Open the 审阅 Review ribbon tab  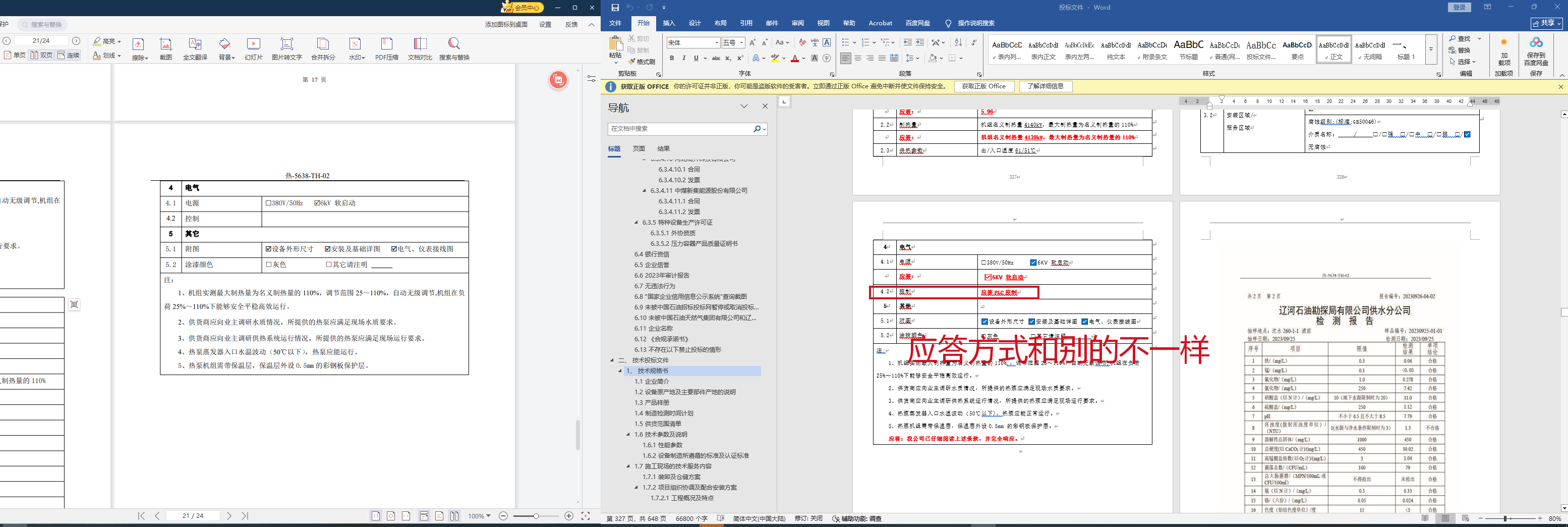click(x=797, y=23)
